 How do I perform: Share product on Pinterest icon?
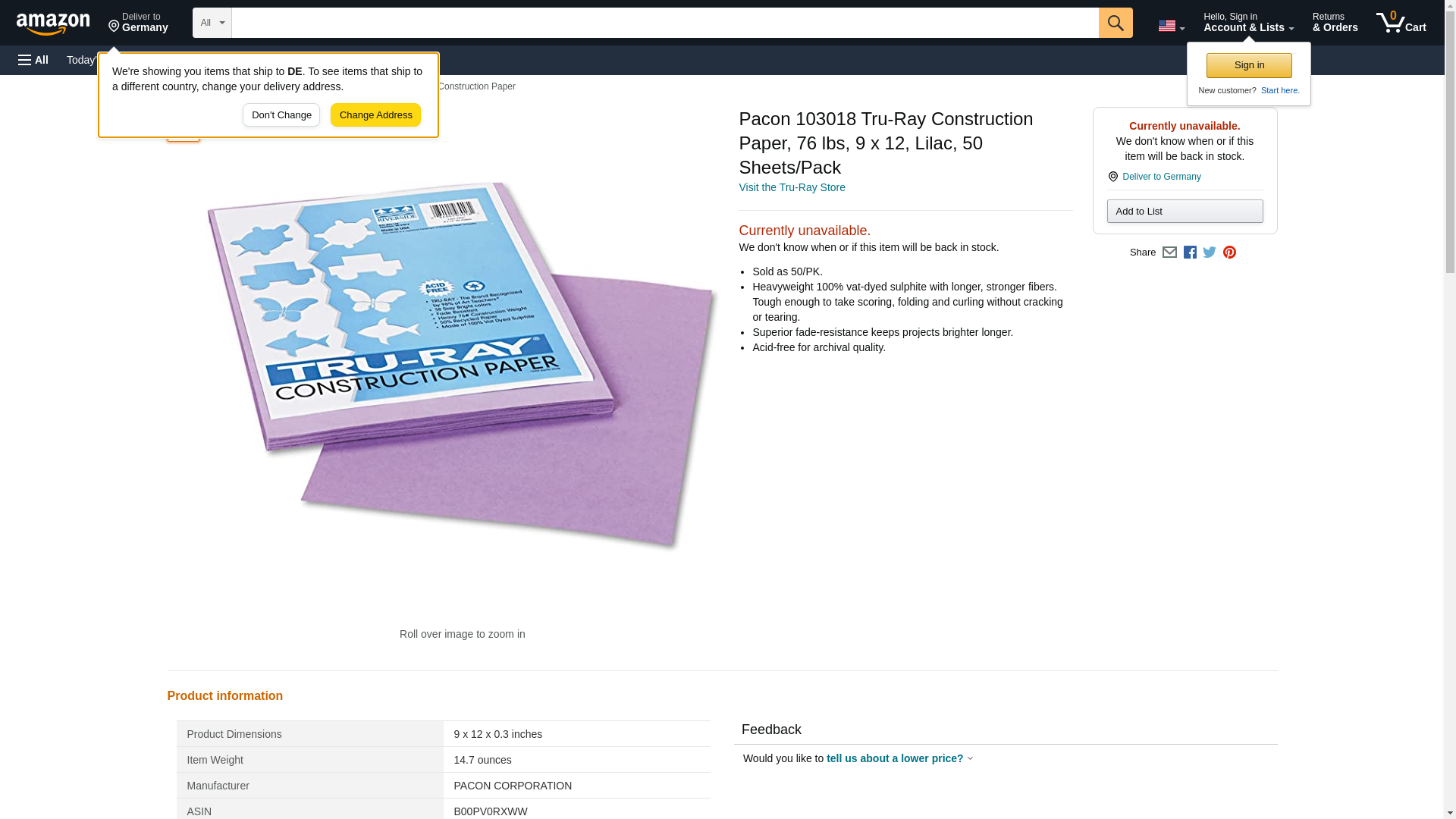click(x=1229, y=253)
